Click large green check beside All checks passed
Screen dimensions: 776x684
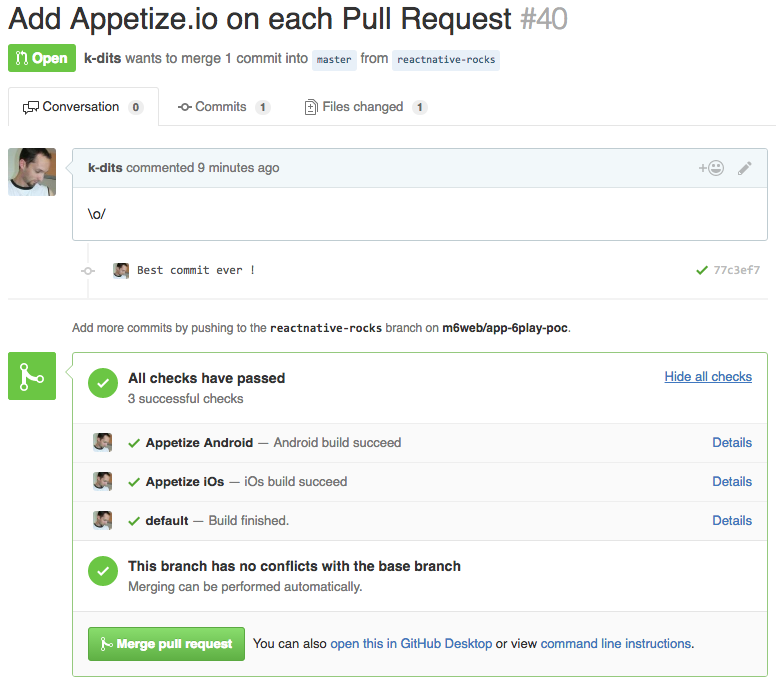pos(103,383)
